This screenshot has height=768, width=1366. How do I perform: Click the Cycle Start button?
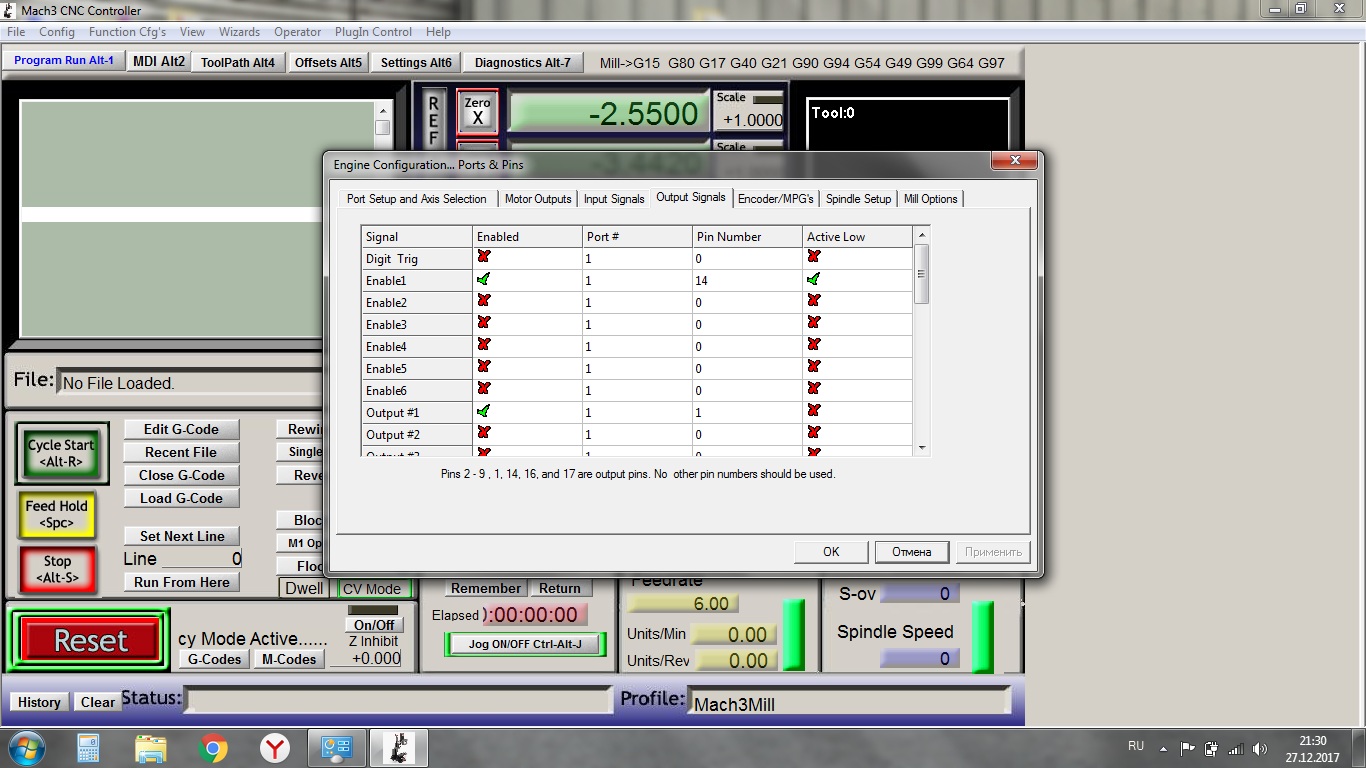[x=61, y=453]
